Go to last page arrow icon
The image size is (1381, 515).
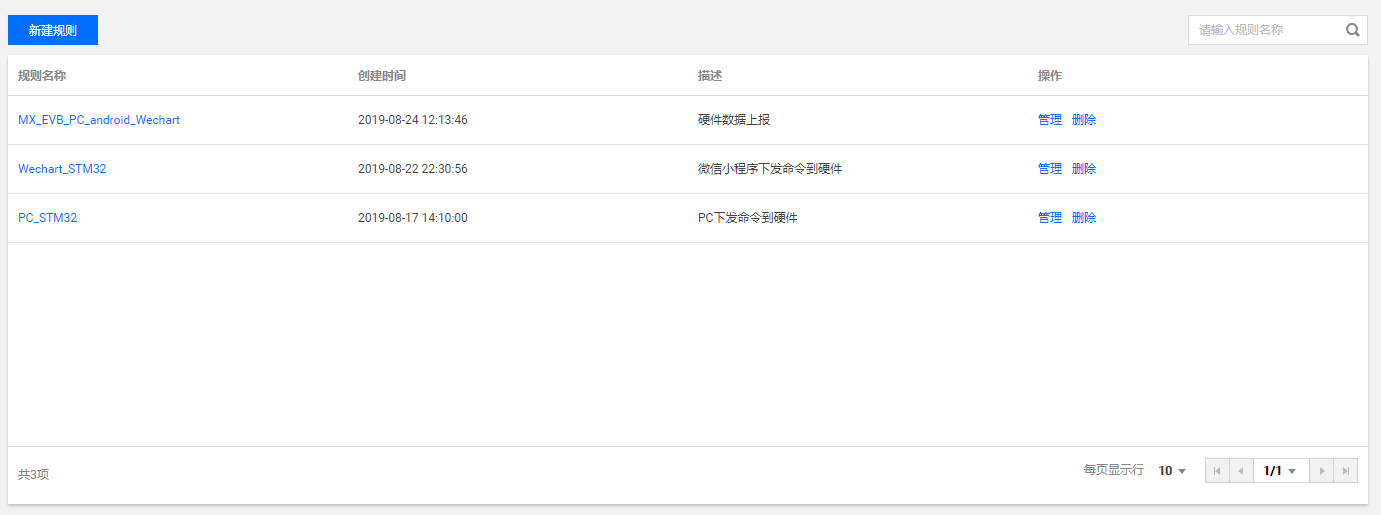pos(1346,470)
